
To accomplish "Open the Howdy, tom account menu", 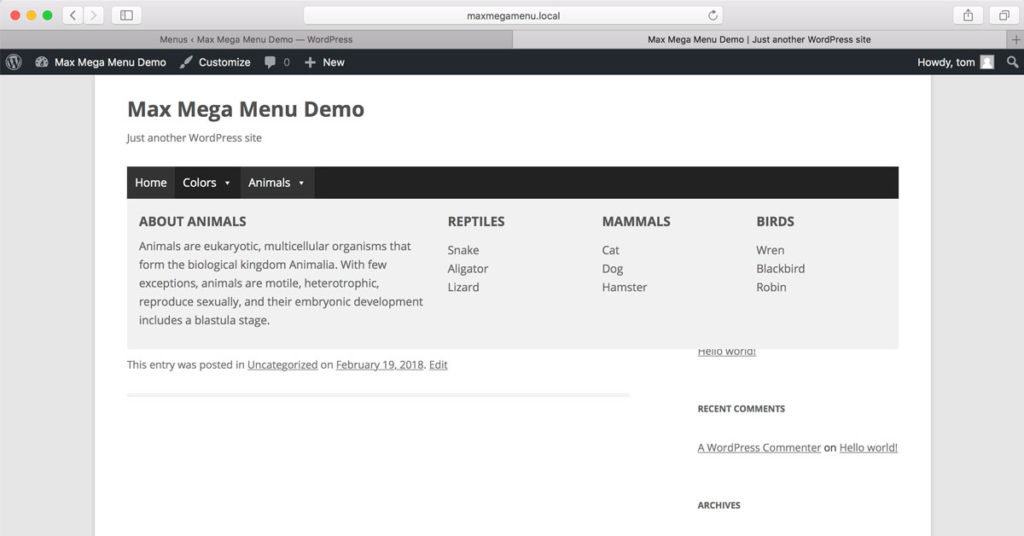I will pyautogui.click(x=955, y=62).
